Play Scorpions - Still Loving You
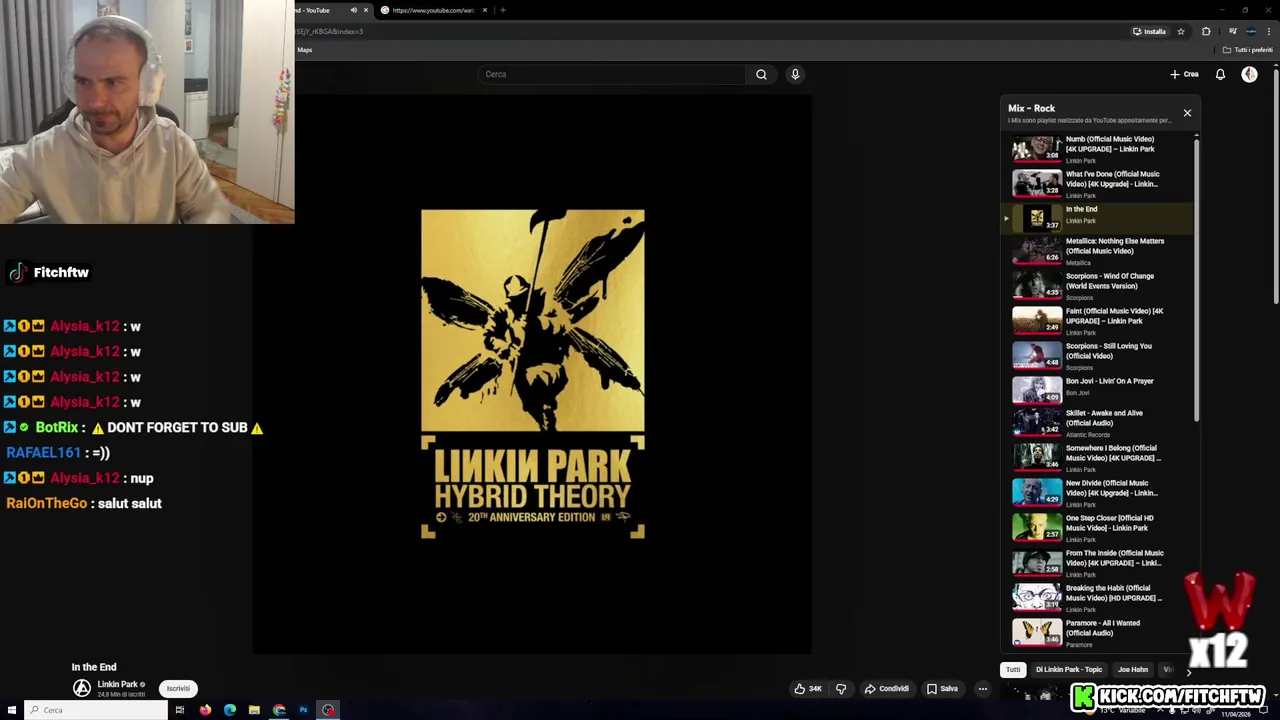Image resolution: width=1280 pixels, height=720 pixels. click(1098, 356)
